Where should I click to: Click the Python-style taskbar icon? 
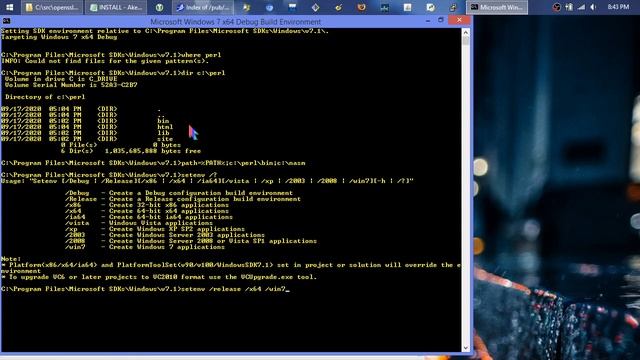point(453,7)
